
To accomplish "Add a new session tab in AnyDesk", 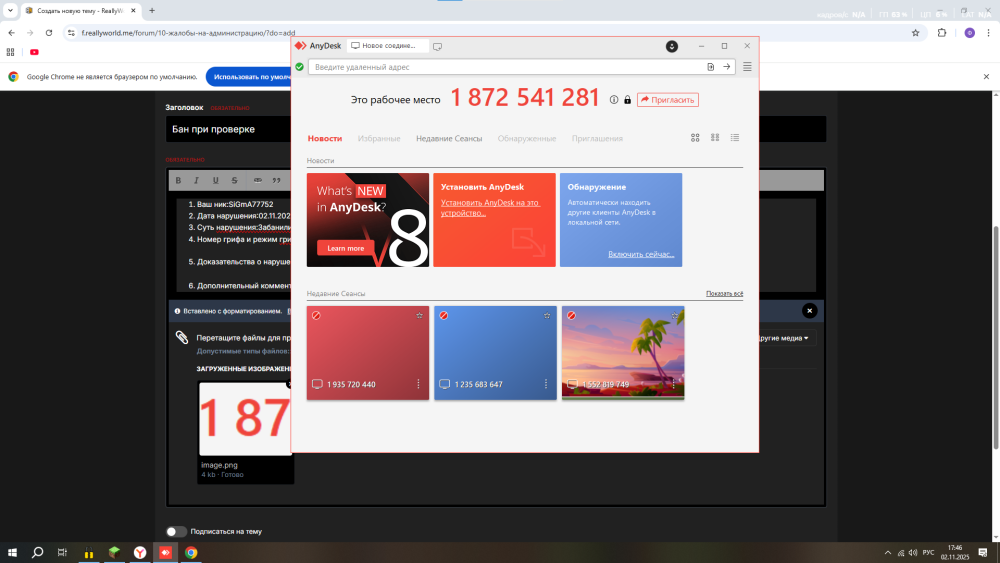I will (x=438, y=47).
